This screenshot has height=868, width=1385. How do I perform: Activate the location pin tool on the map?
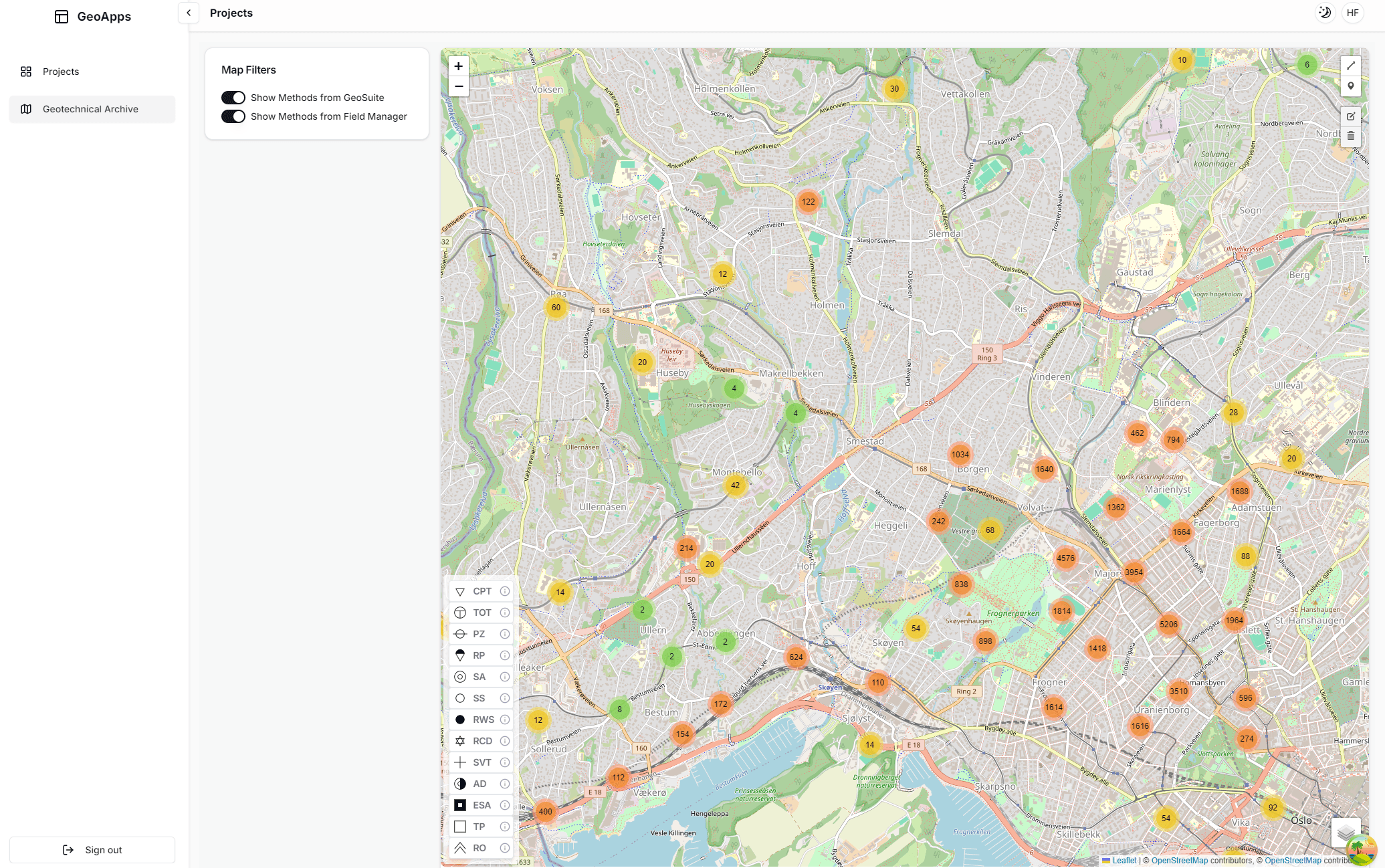[x=1351, y=86]
